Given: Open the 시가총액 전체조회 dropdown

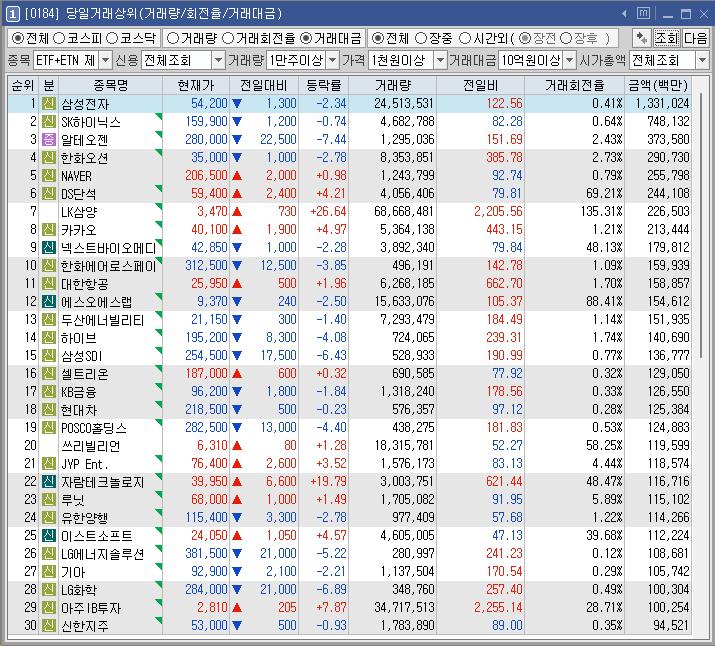Looking at the screenshot, I should tap(702, 60).
